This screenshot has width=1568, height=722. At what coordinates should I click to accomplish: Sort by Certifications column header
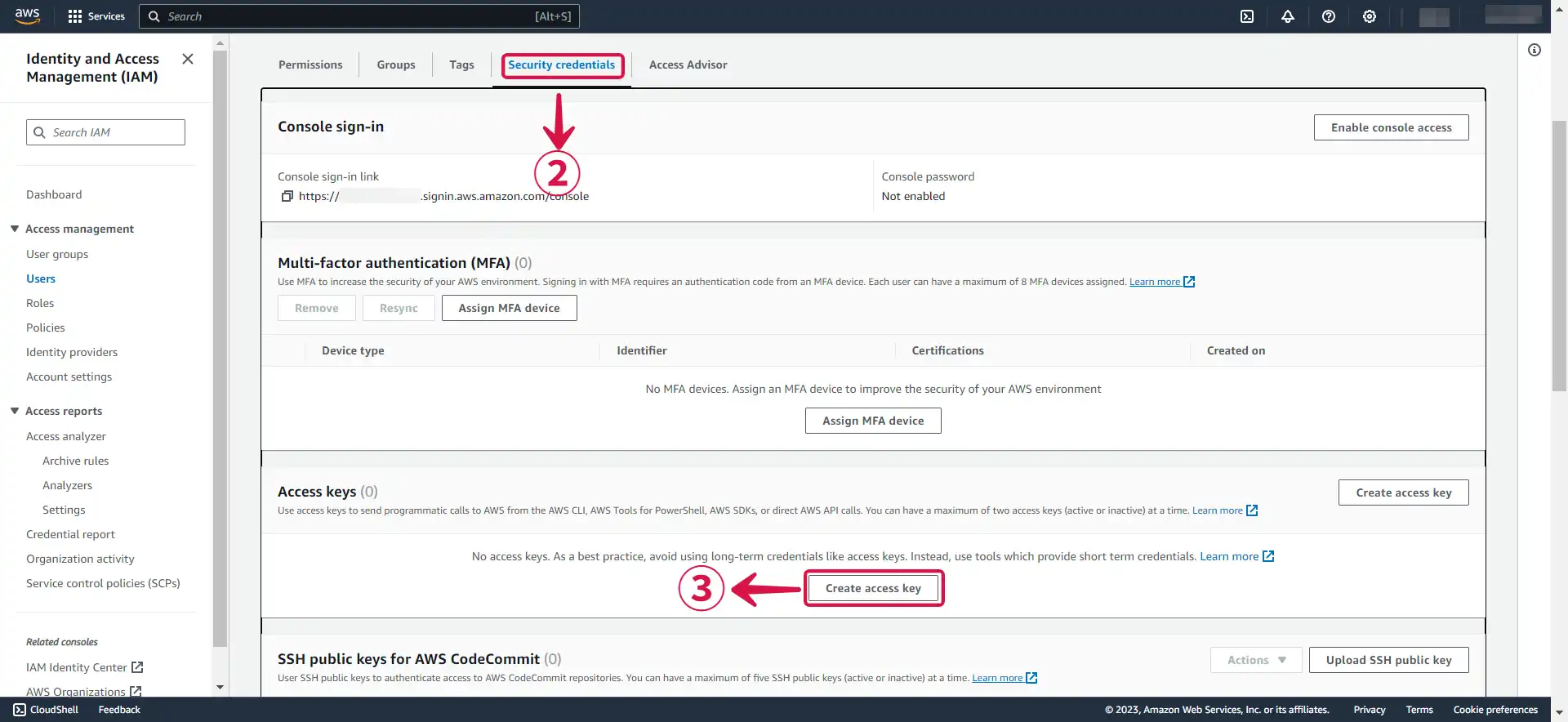click(x=947, y=350)
